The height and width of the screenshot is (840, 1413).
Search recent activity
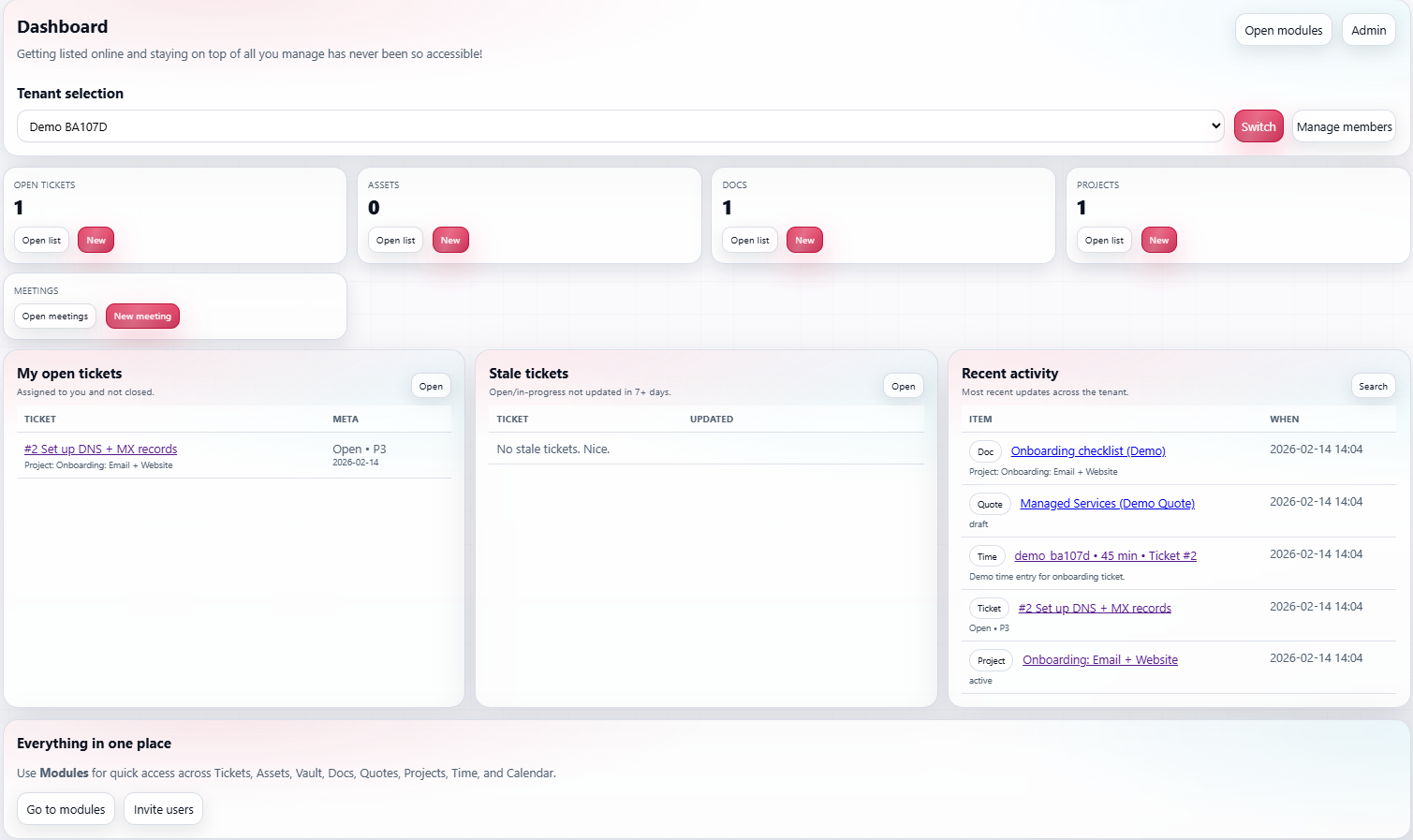point(1373,386)
